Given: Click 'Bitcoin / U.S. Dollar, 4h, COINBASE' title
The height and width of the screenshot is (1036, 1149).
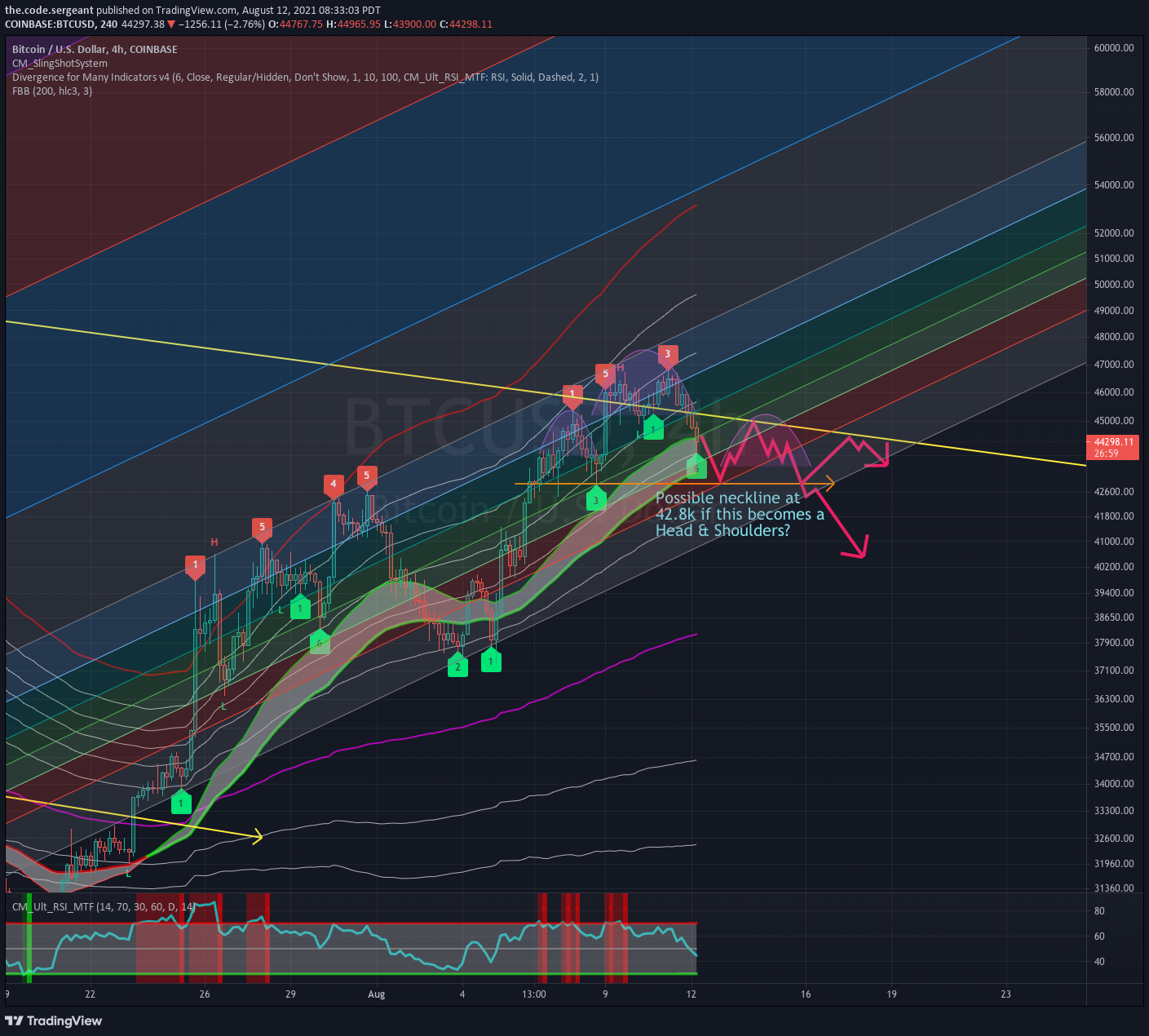Looking at the screenshot, I should [x=95, y=49].
